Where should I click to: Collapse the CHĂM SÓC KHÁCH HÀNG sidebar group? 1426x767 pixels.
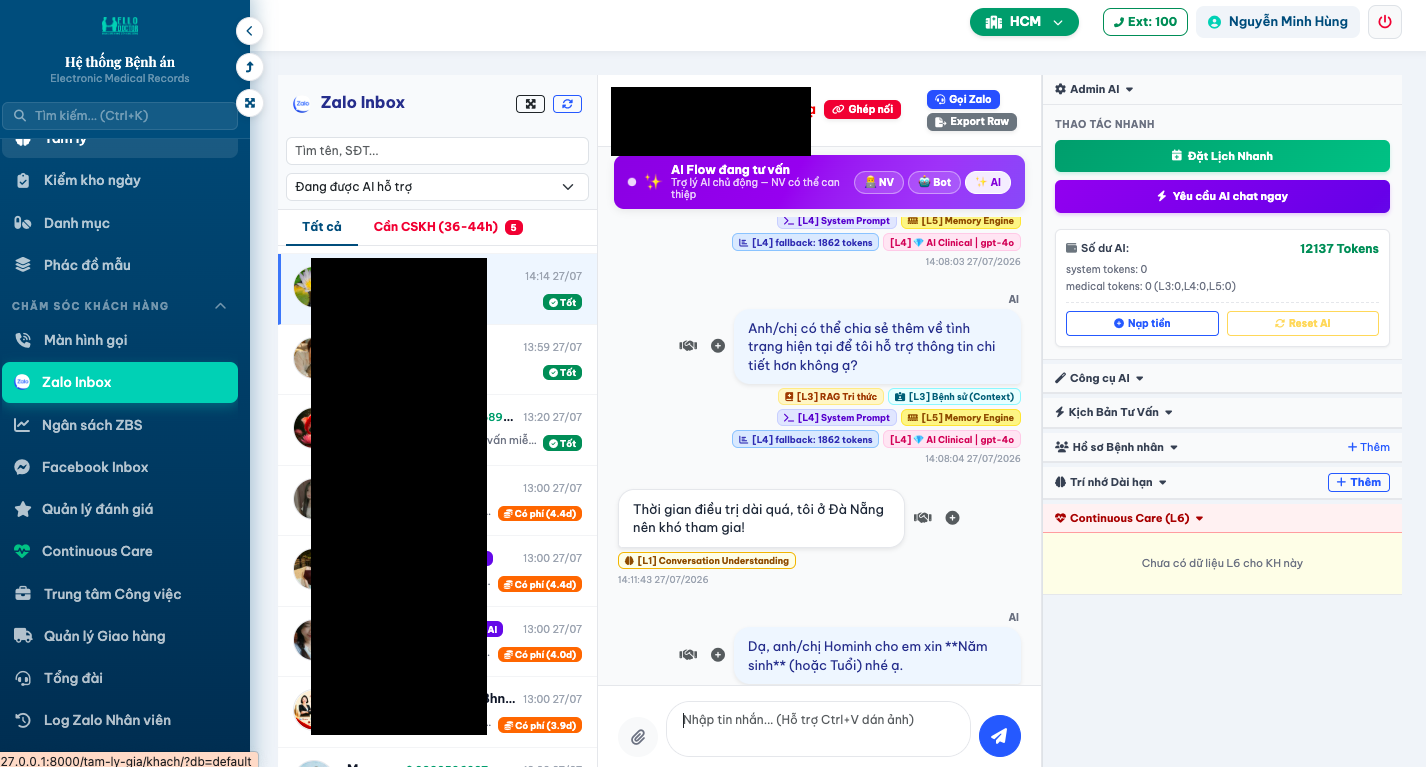(120, 306)
